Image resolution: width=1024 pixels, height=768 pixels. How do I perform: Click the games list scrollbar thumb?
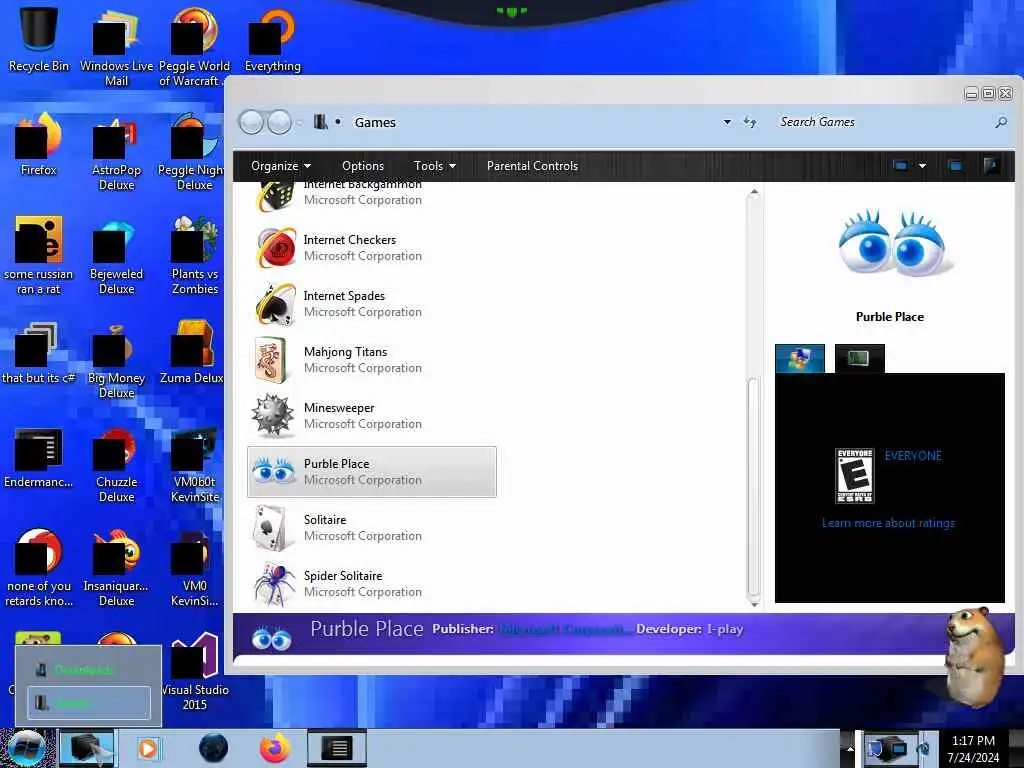754,486
